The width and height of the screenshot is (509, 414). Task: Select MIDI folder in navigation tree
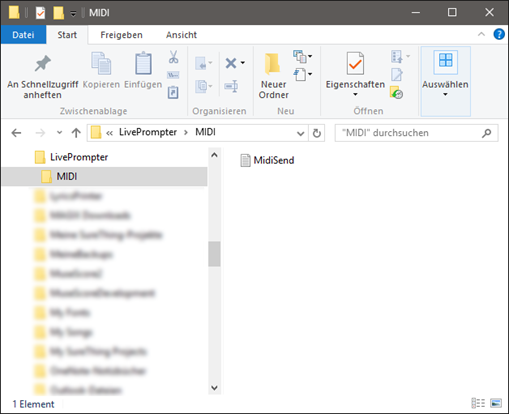104,176
